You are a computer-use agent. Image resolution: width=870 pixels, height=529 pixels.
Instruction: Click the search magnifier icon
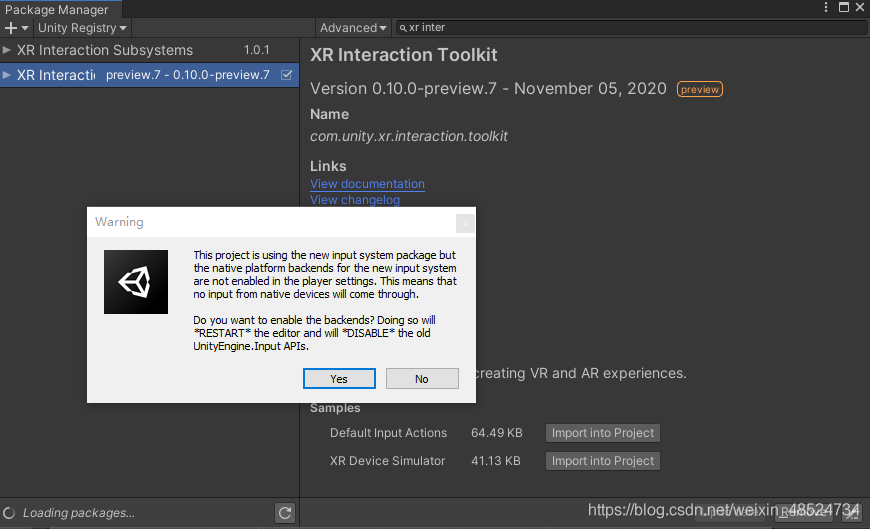(x=403, y=28)
